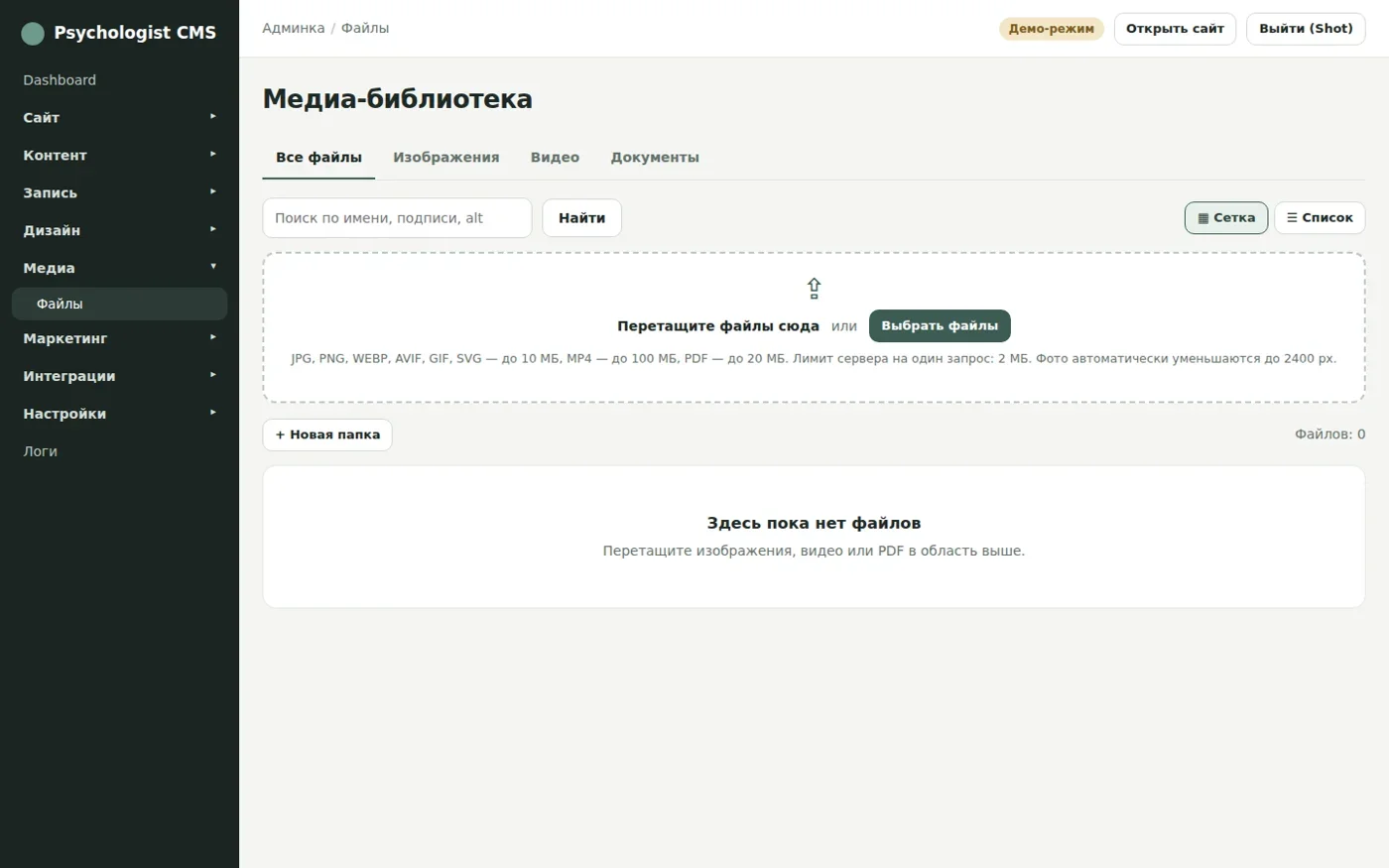Viewport: 1389px width, 868px height.
Task: Click the green Psychologist CMS logo circle
Action: pyautogui.click(x=33, y=34)
